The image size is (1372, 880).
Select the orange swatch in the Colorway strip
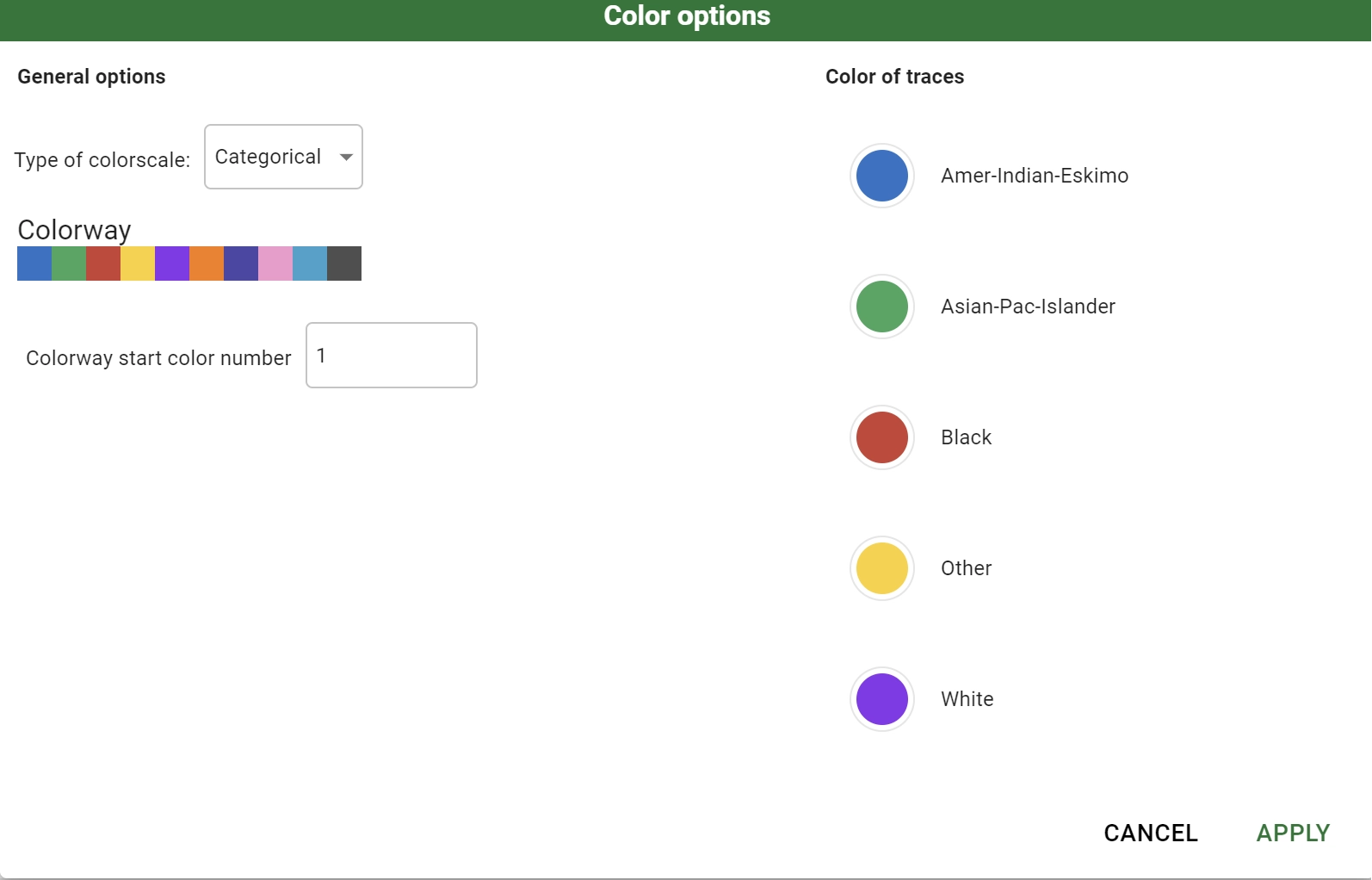[x=207, y=263]
